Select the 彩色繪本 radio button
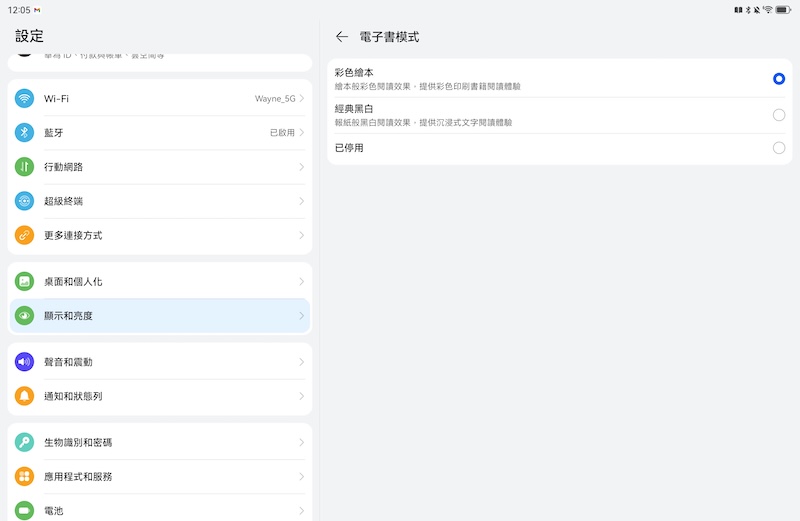This screenshot has width=800, height=521. tap(779, 79)
